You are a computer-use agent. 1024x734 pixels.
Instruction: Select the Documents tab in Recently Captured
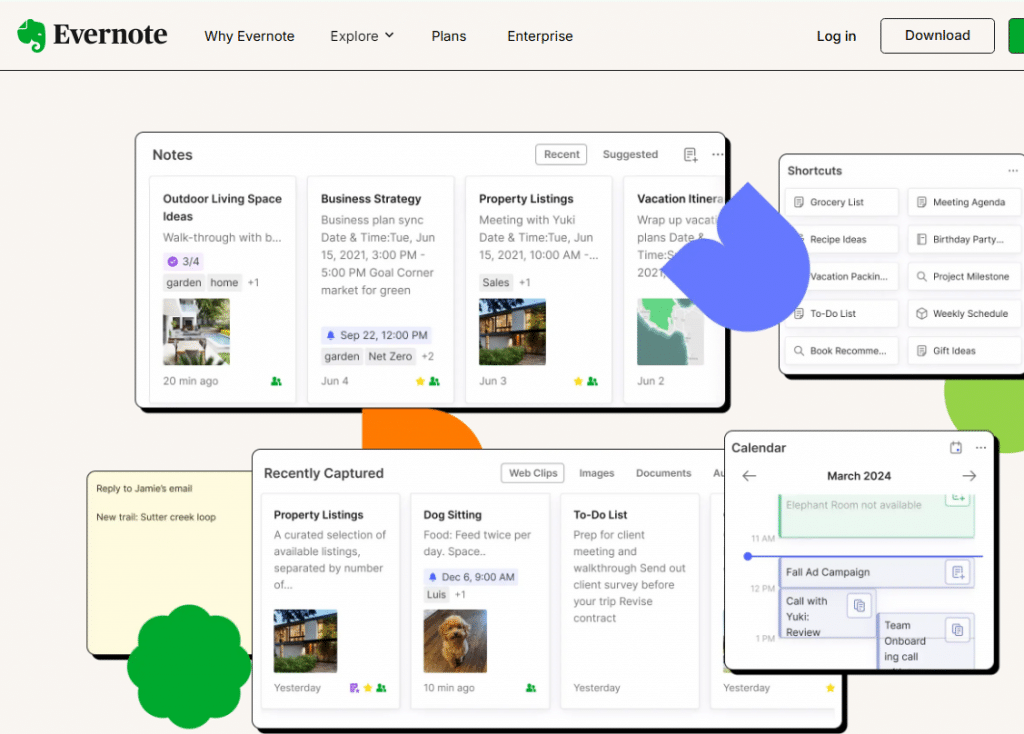pyautogui.click(x=664, y=473)
